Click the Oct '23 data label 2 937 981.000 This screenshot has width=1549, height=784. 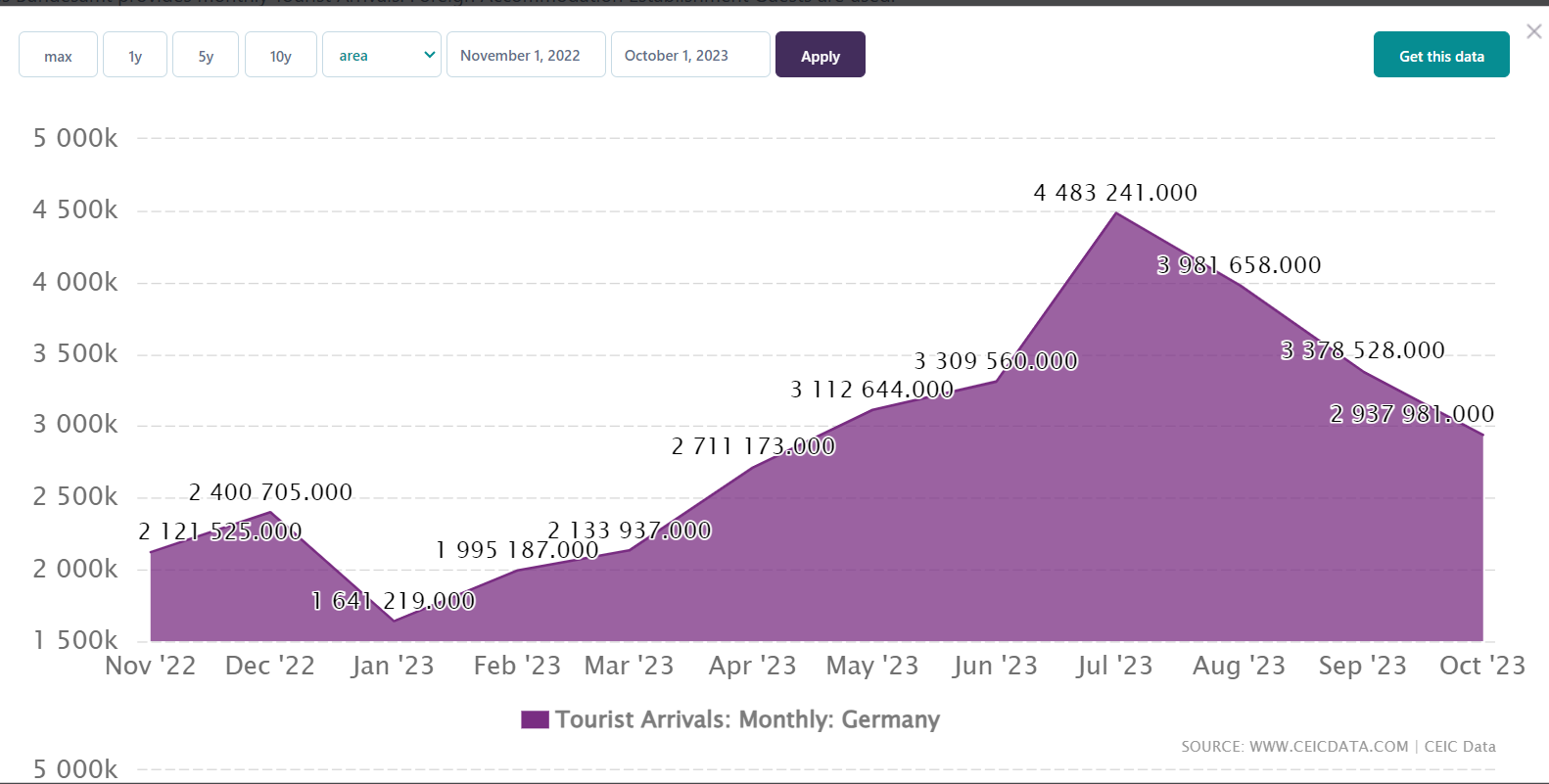[x=1411, y=414]
